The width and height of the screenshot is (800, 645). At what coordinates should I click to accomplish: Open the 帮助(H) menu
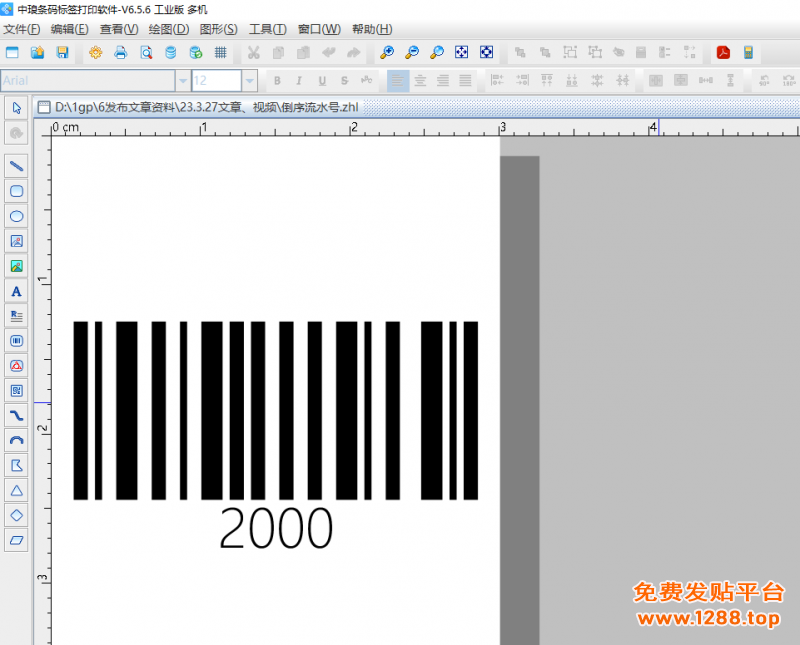click(x=372, y=29)
